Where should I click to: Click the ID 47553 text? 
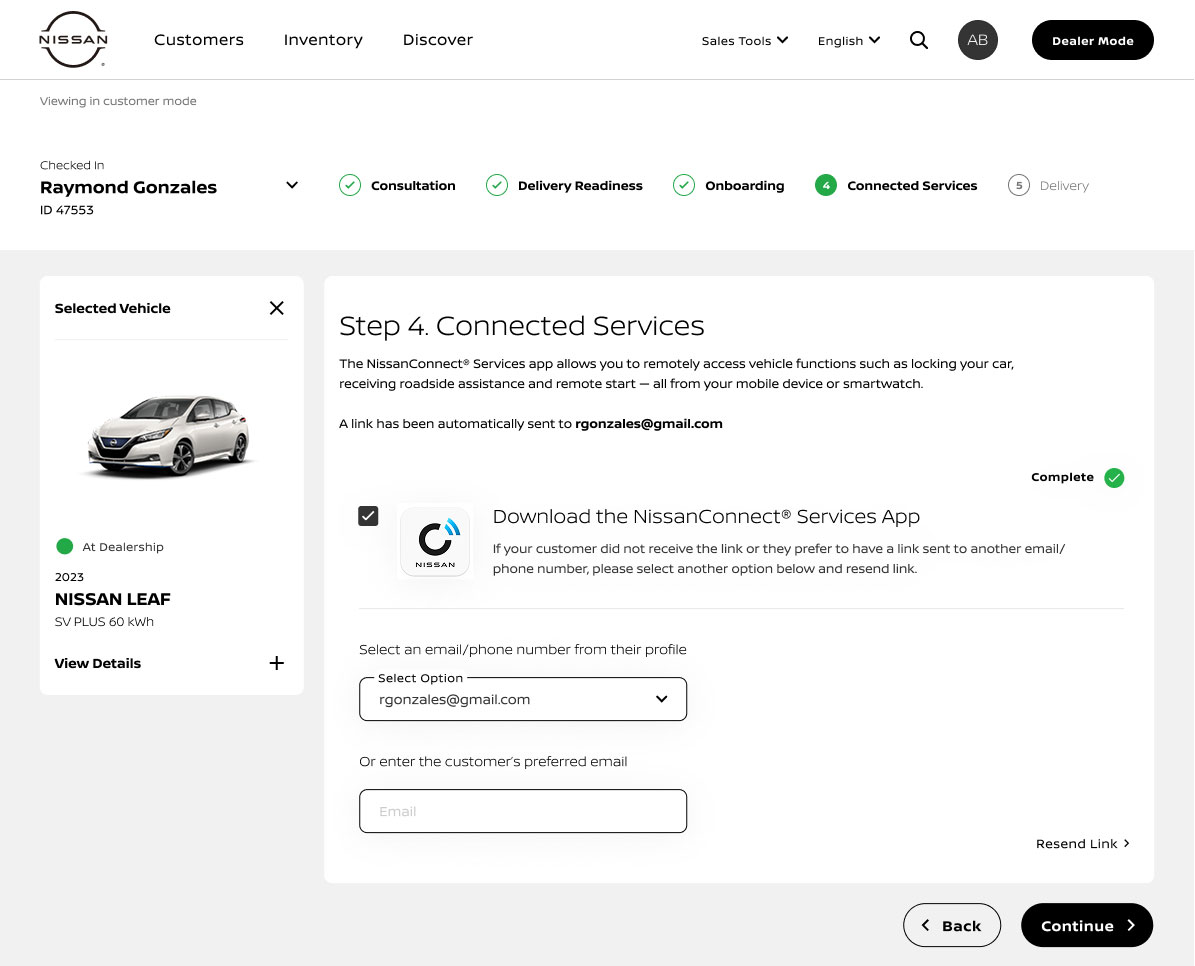click(x=66, y=210)
